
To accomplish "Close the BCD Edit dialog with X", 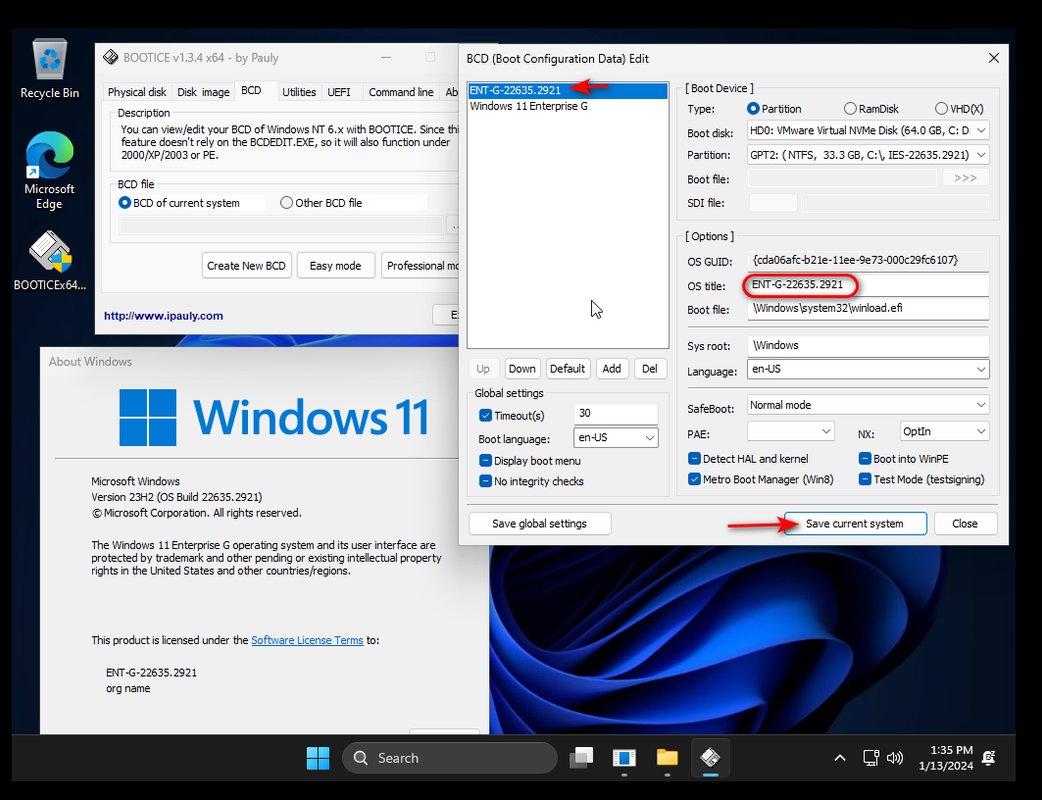I will [993, 58].
